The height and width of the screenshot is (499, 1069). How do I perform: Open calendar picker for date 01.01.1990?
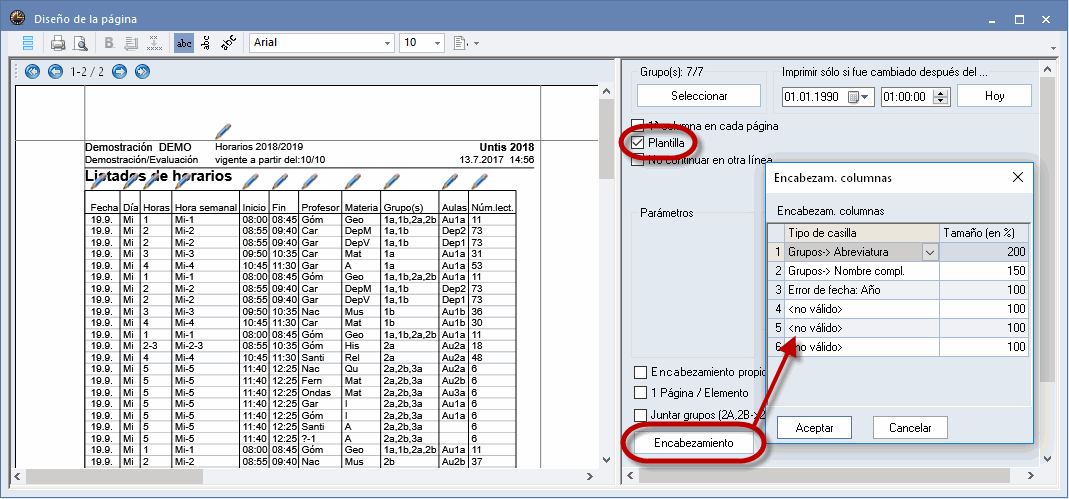click(860, 97)
